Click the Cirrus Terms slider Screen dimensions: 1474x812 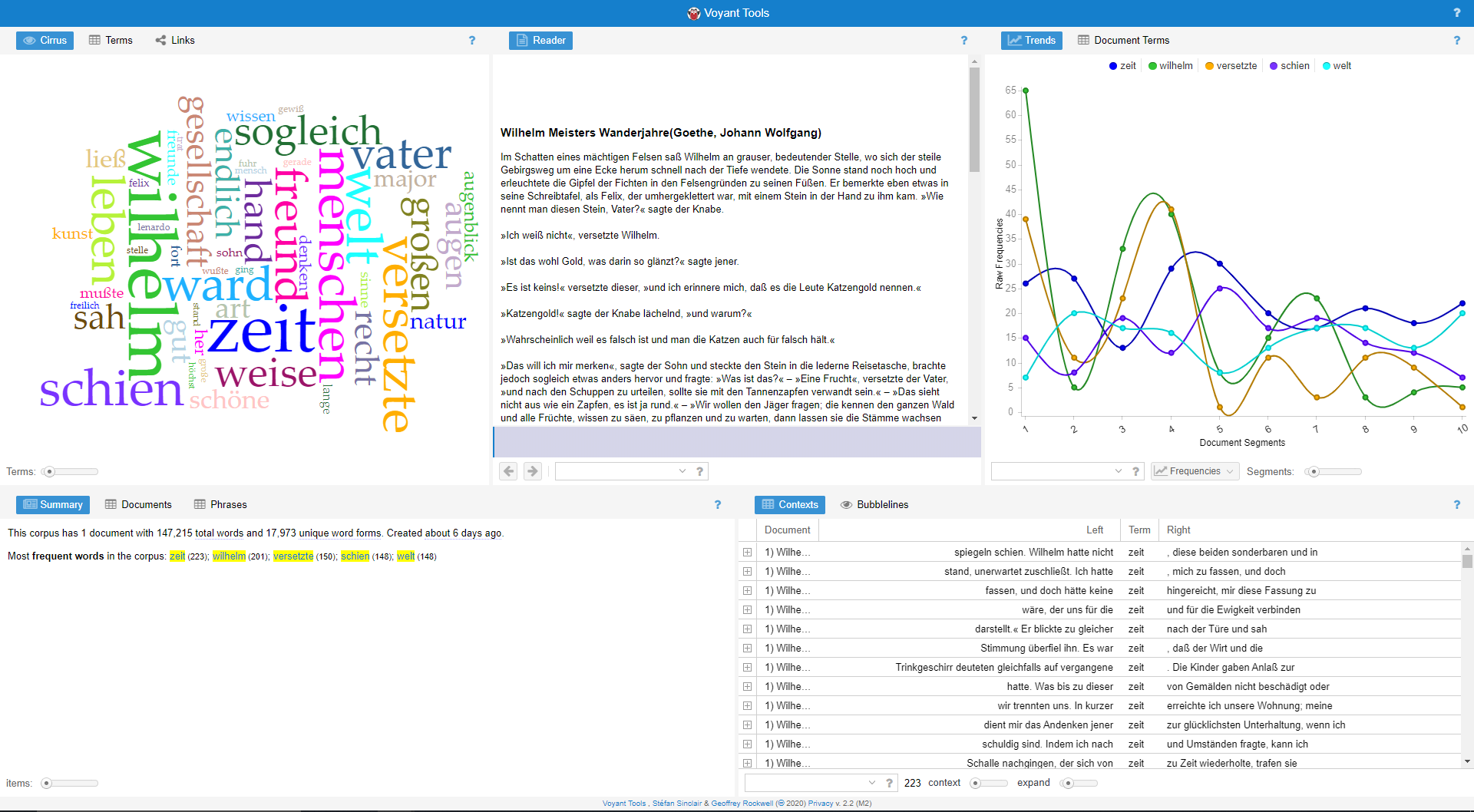tap(70, 472)
